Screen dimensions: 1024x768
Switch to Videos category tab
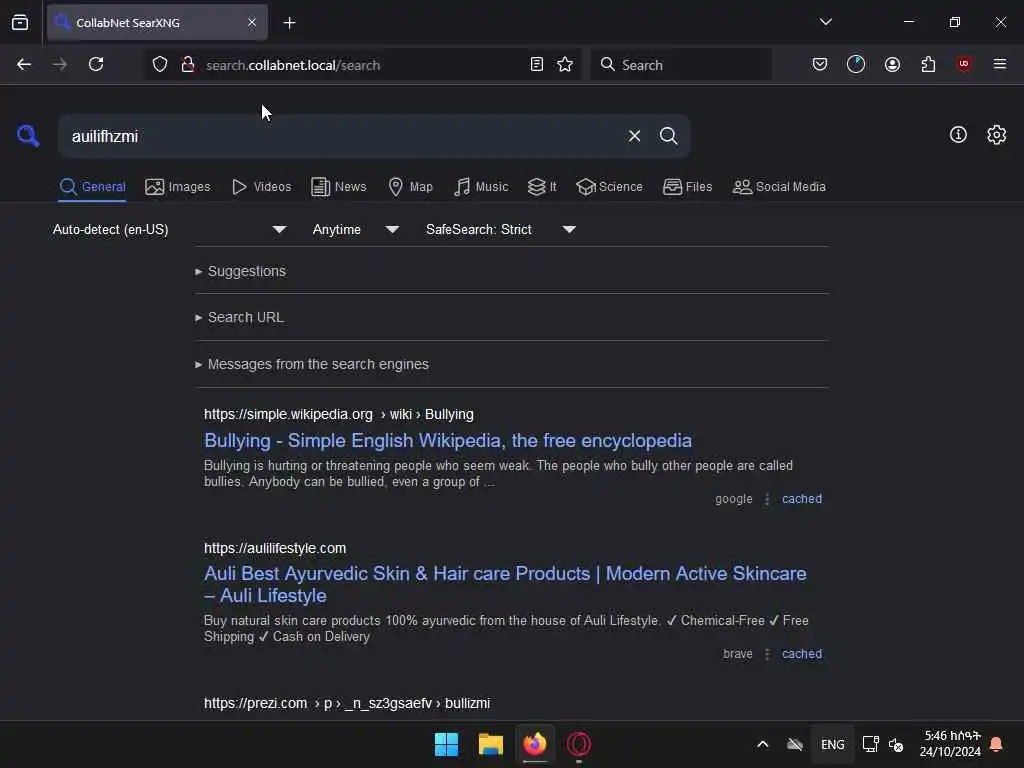pyautogui.click(x=262, y=187)
